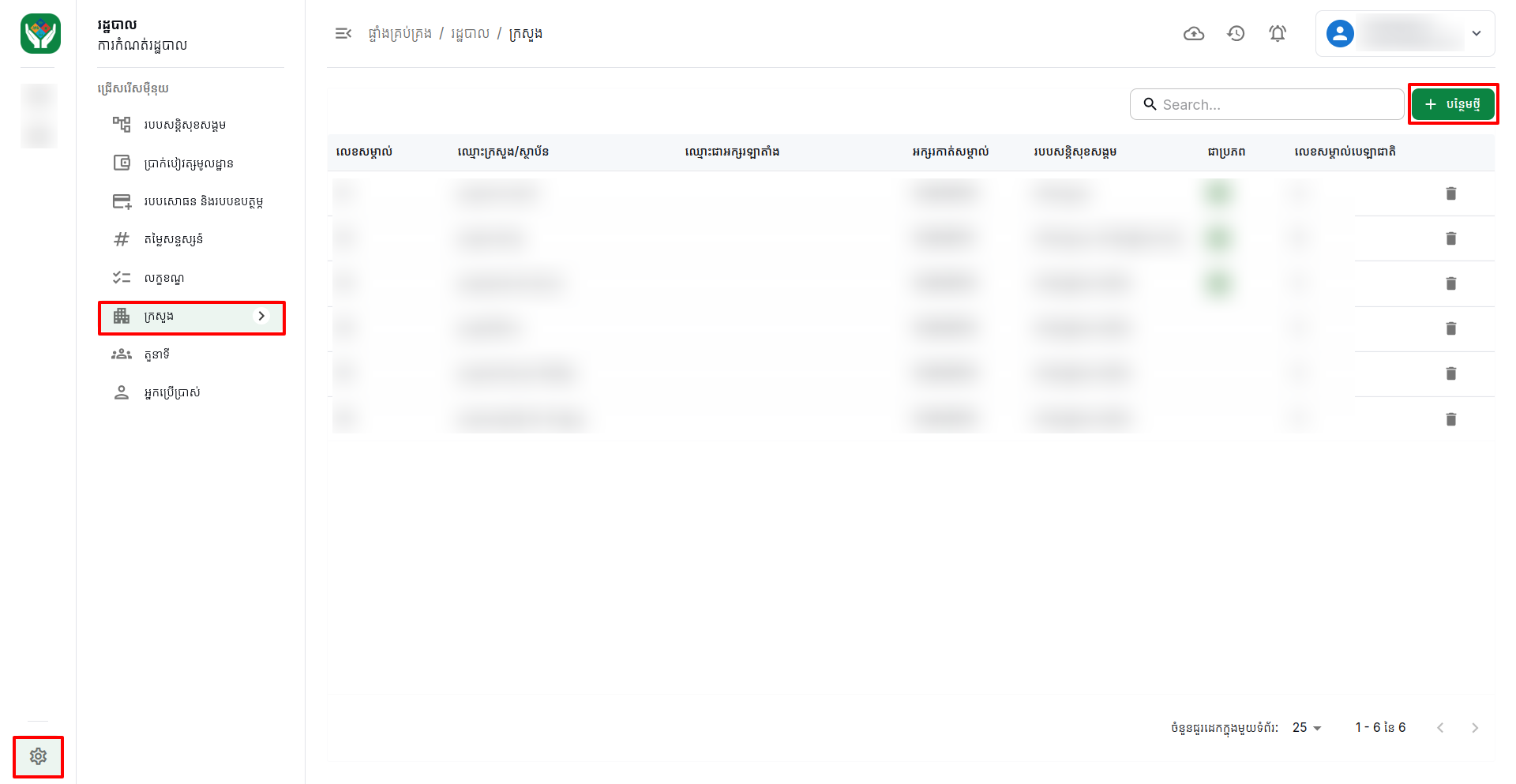Click the ក្រសួង breadcrumb at the end
This screenshot has width=1516, height=784.
(525, 33)
